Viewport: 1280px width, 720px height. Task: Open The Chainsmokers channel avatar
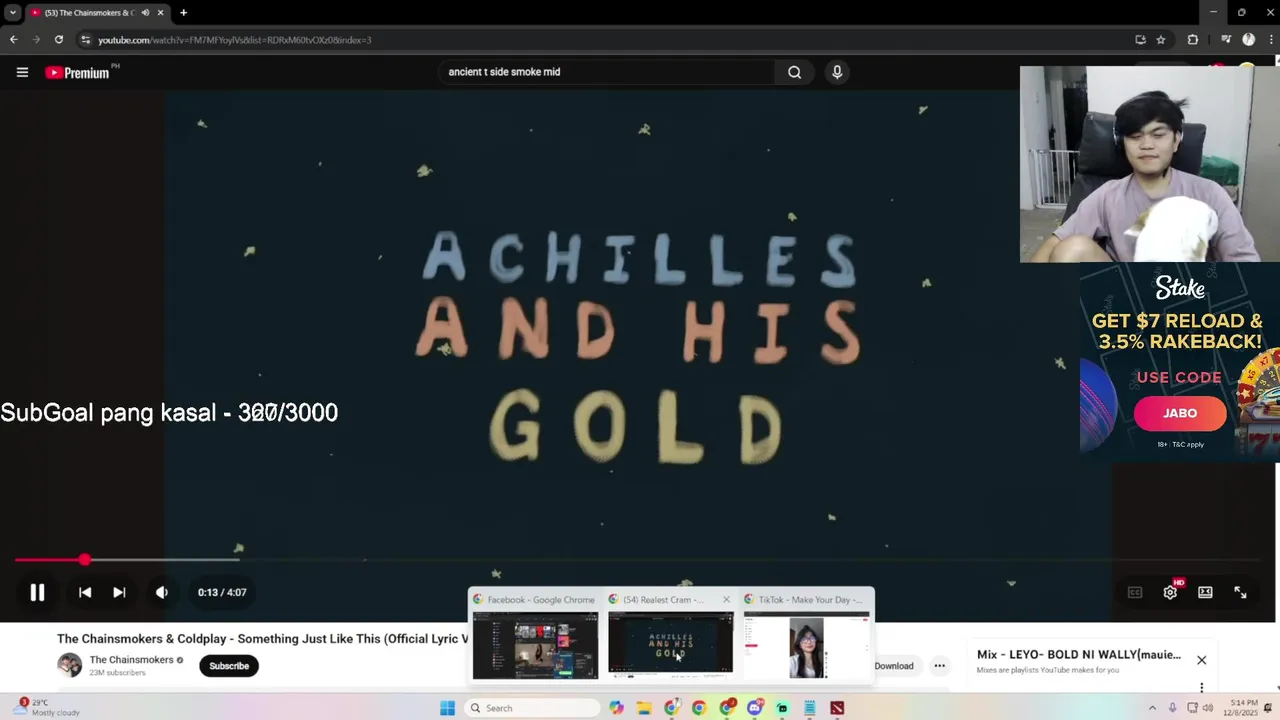coord(69,665)
